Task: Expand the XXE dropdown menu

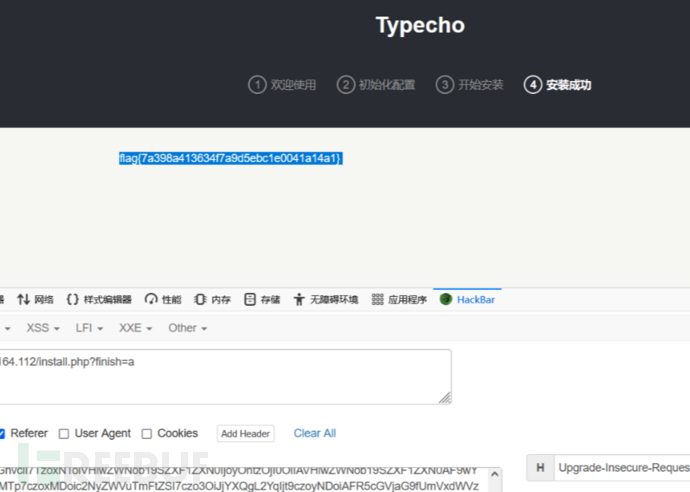Action: pyautogui.click(x=135, y=328)
